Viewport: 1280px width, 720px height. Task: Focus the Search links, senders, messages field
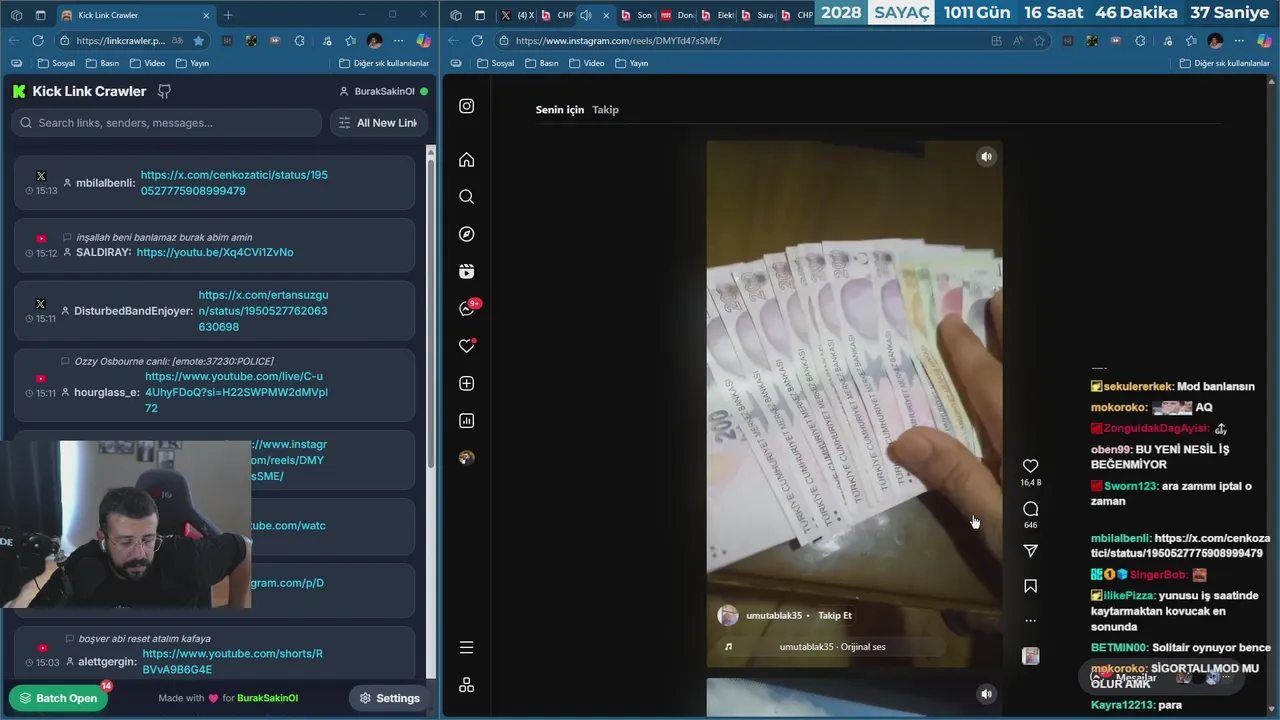(x=166, y=123)
